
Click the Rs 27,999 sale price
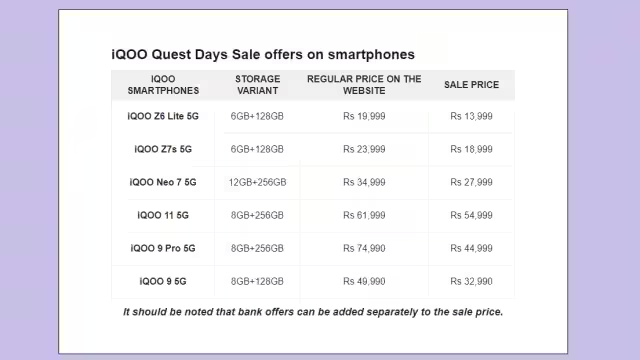[x=471, y=182]
